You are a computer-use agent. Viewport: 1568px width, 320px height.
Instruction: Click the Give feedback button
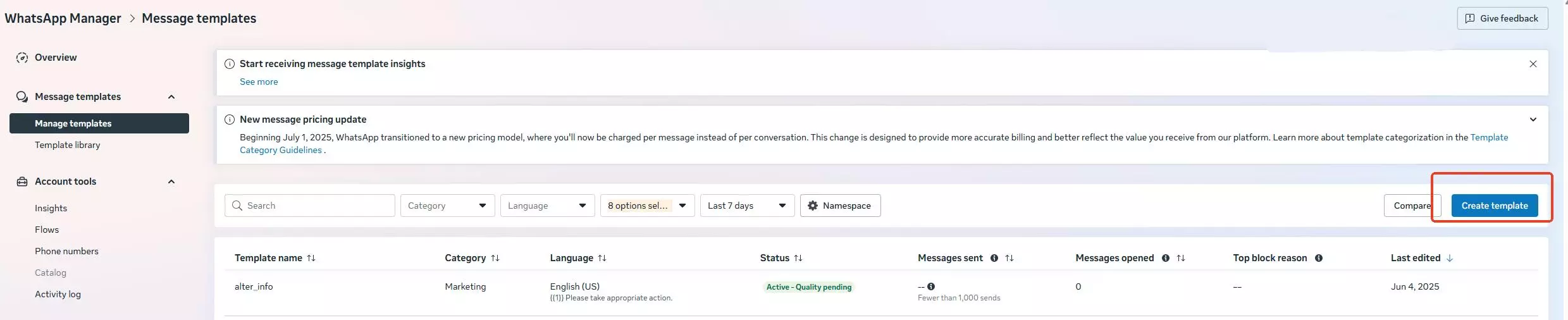point(1502,18)
